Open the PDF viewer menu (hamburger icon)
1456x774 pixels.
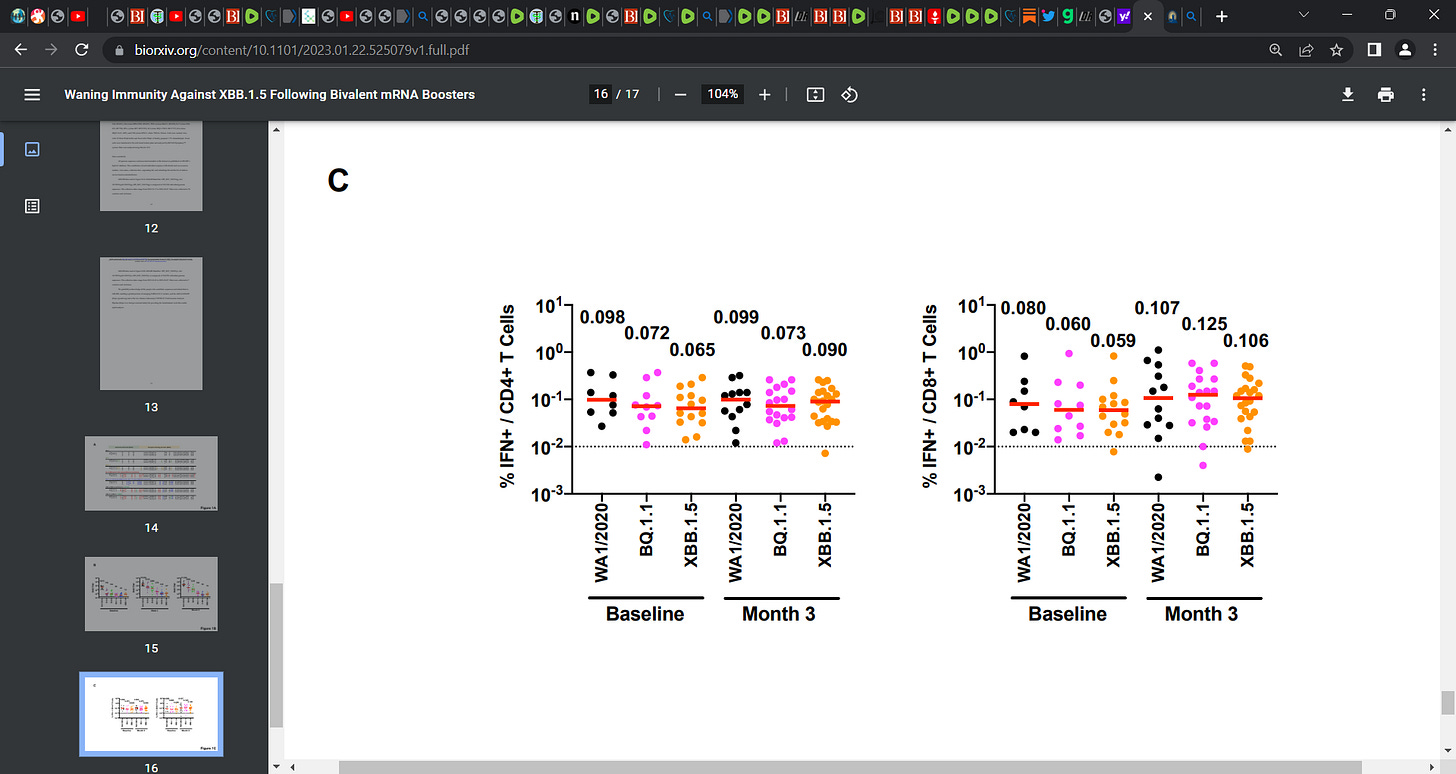[x=32, y=94]
